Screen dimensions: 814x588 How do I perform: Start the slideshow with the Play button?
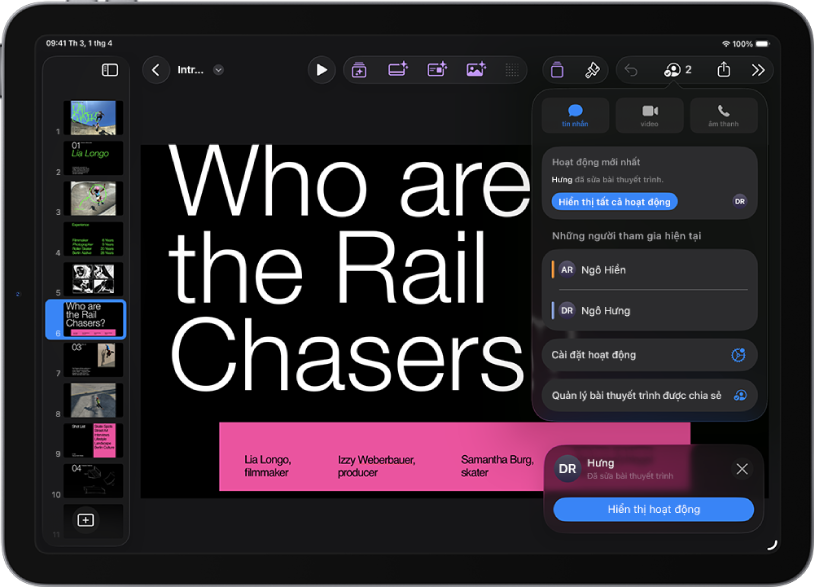321,70
